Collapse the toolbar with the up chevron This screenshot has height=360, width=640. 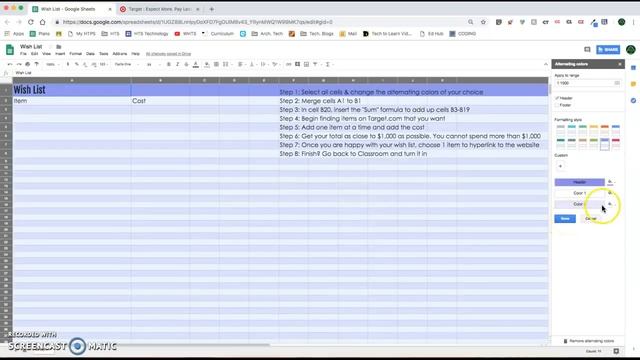point(546,64)
